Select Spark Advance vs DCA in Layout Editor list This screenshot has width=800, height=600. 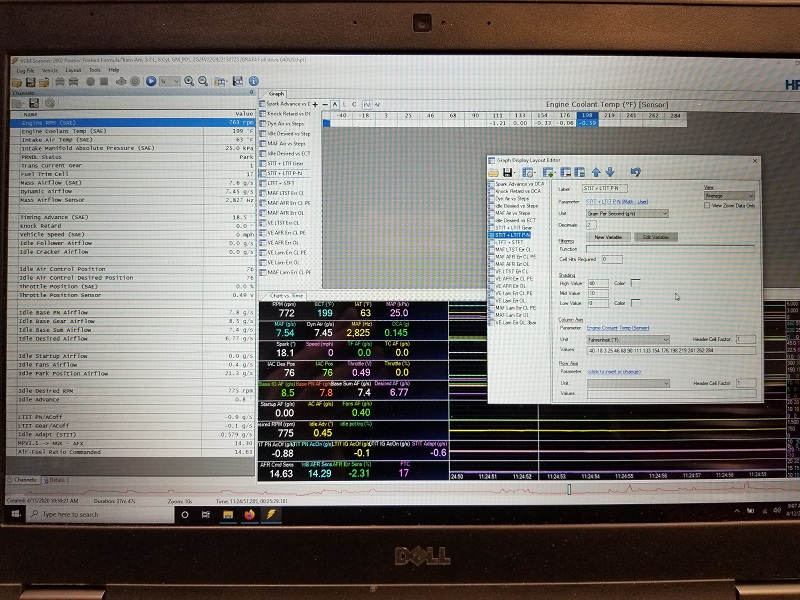519,184
